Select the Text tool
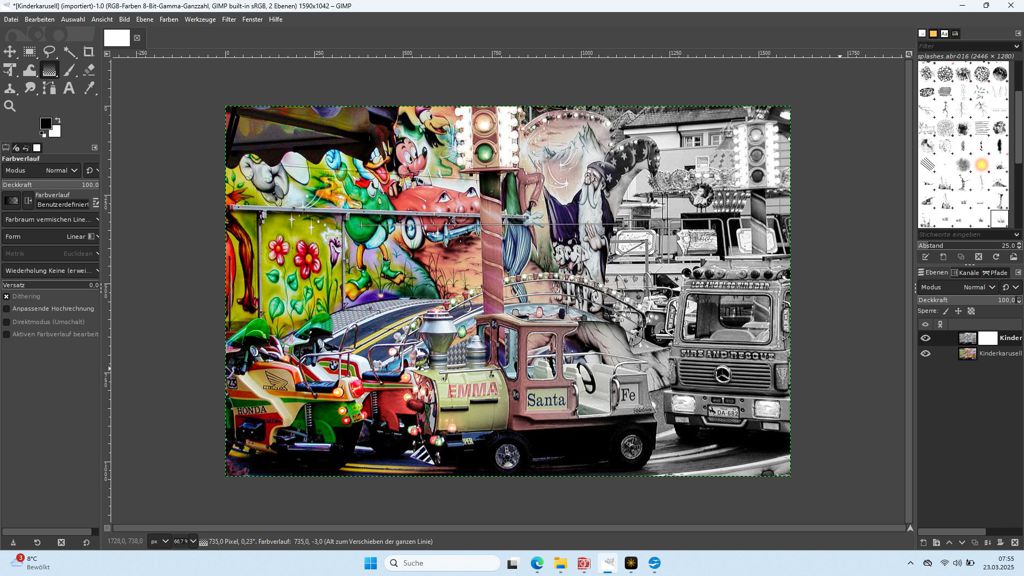The height and width of the screenshot is (576, 1024). click(69, 88)
